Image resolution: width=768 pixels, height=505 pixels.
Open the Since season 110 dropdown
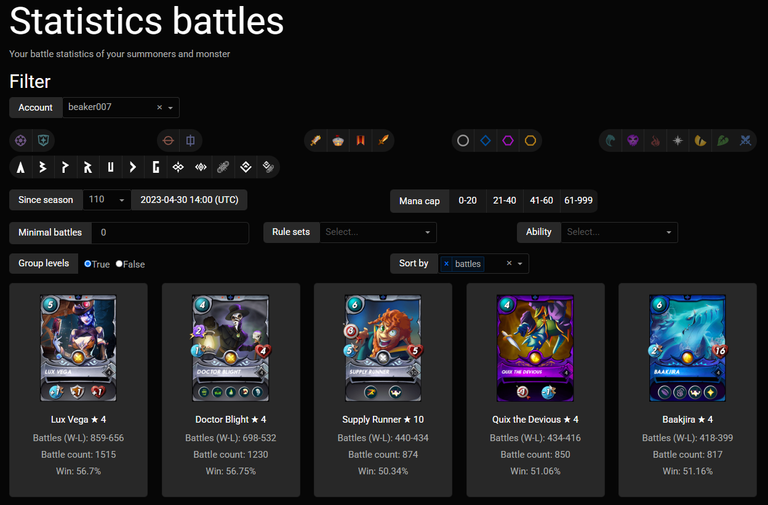(107, 200)
